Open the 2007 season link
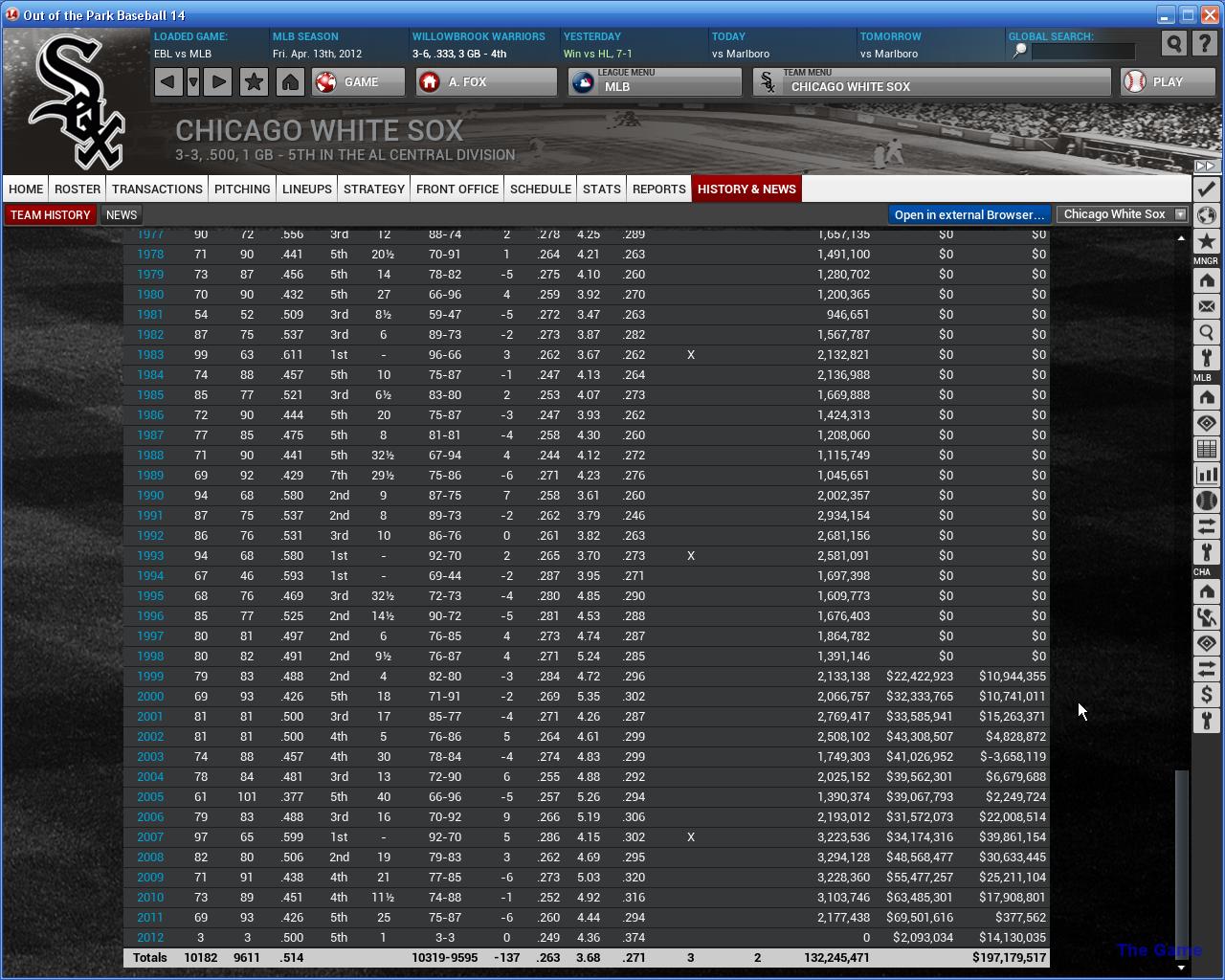The image size is (1225, 980). [150, 837]
